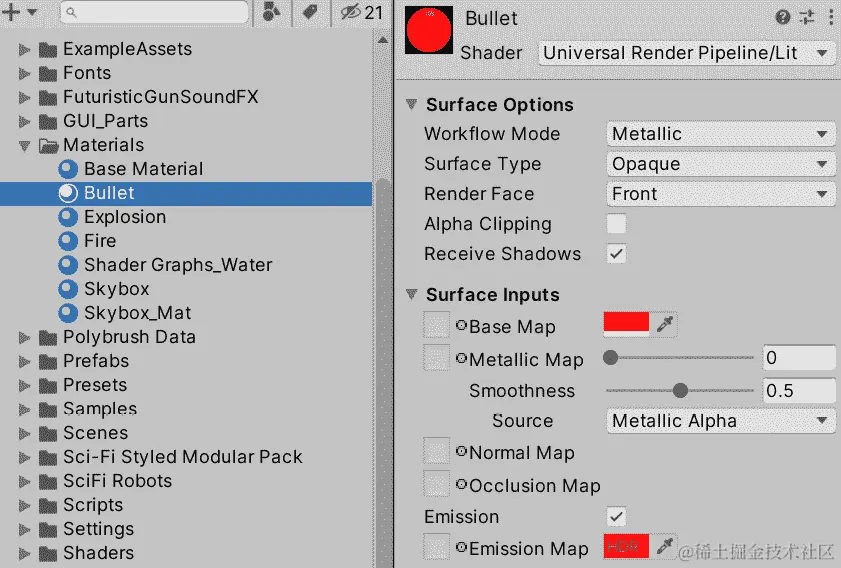Click the project search field
841x568 pixels.
point(154,12)
